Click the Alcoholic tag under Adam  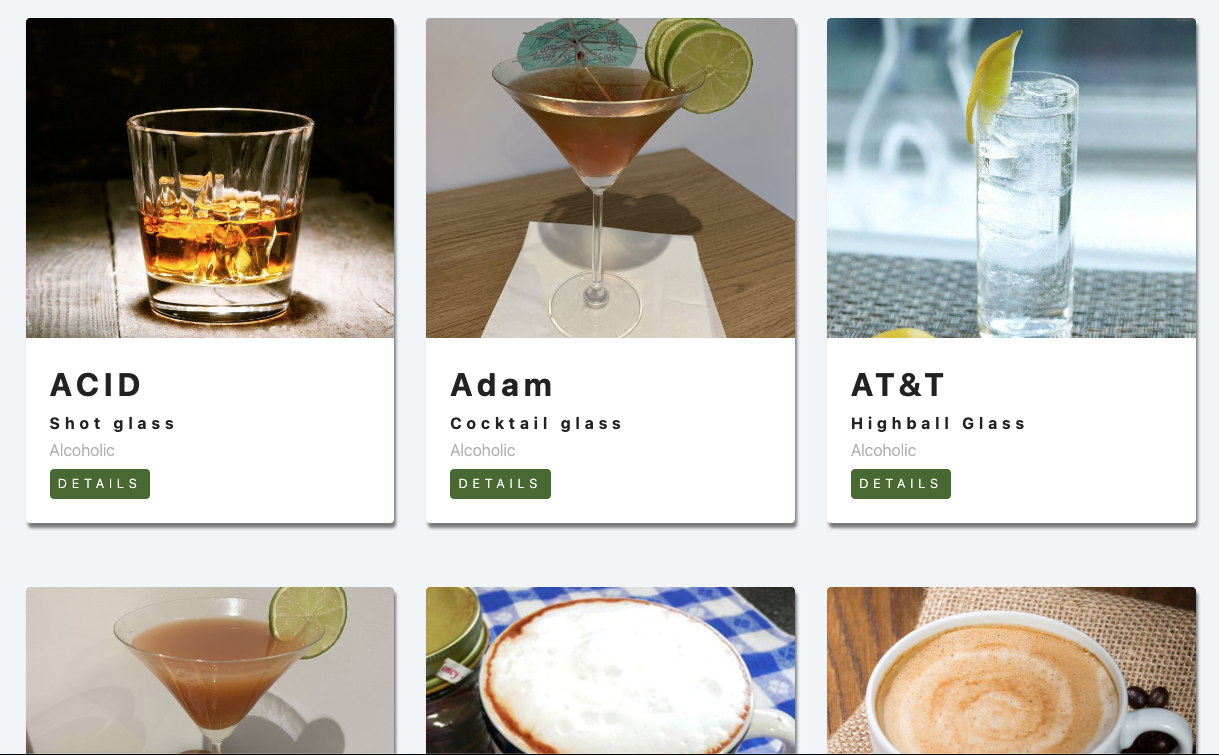(483, 450)
